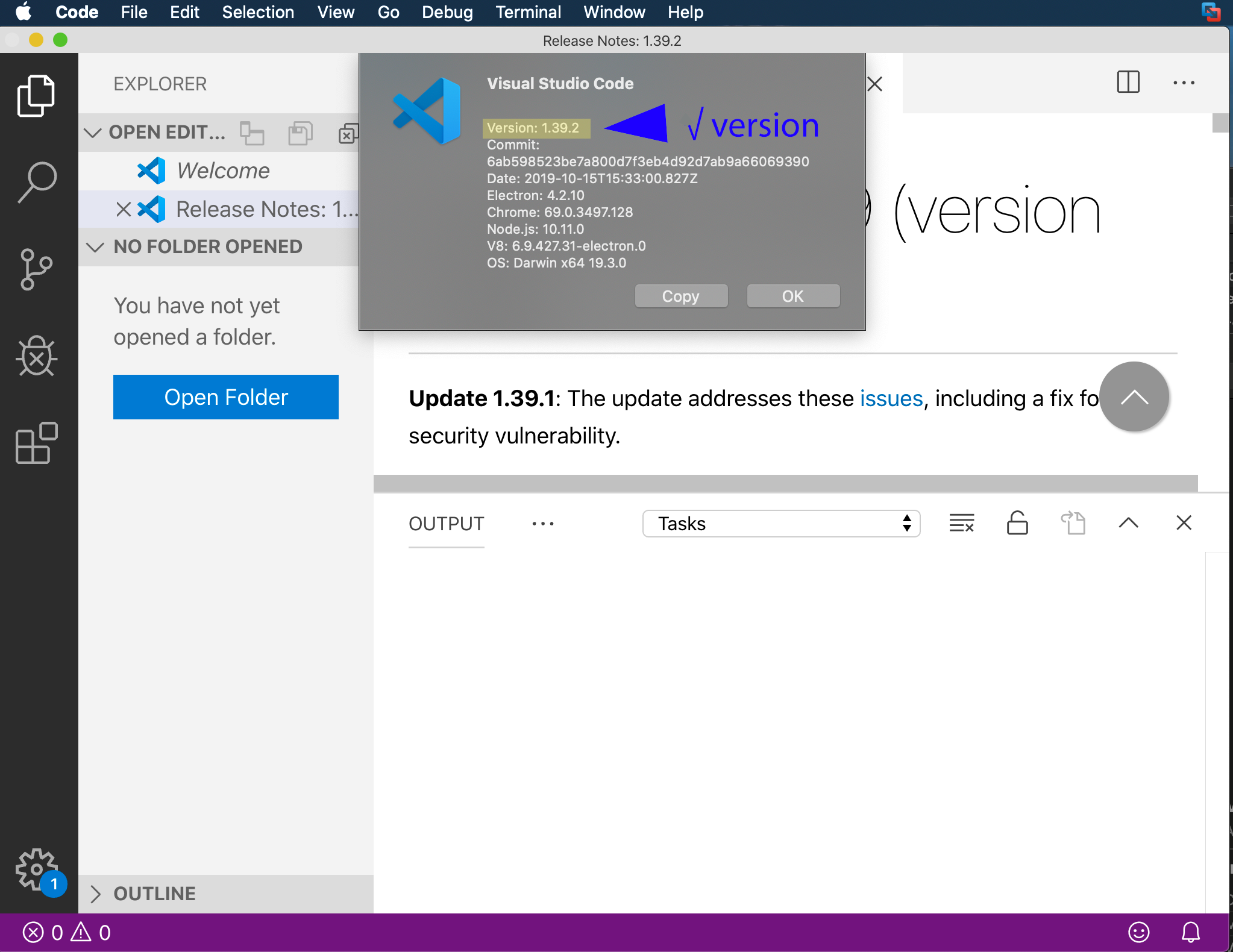Select the OUTPUT panel tab

point(446,523)
